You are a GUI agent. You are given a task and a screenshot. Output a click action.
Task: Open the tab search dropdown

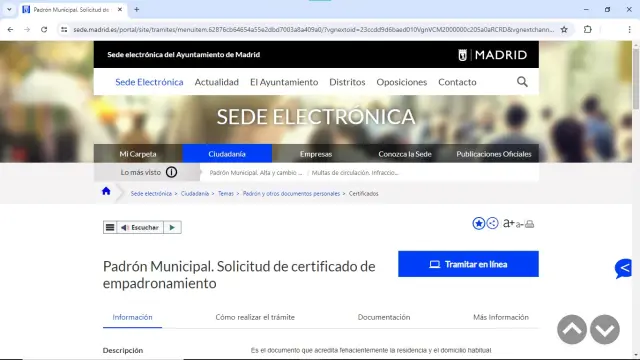click(x=9, y=9)
